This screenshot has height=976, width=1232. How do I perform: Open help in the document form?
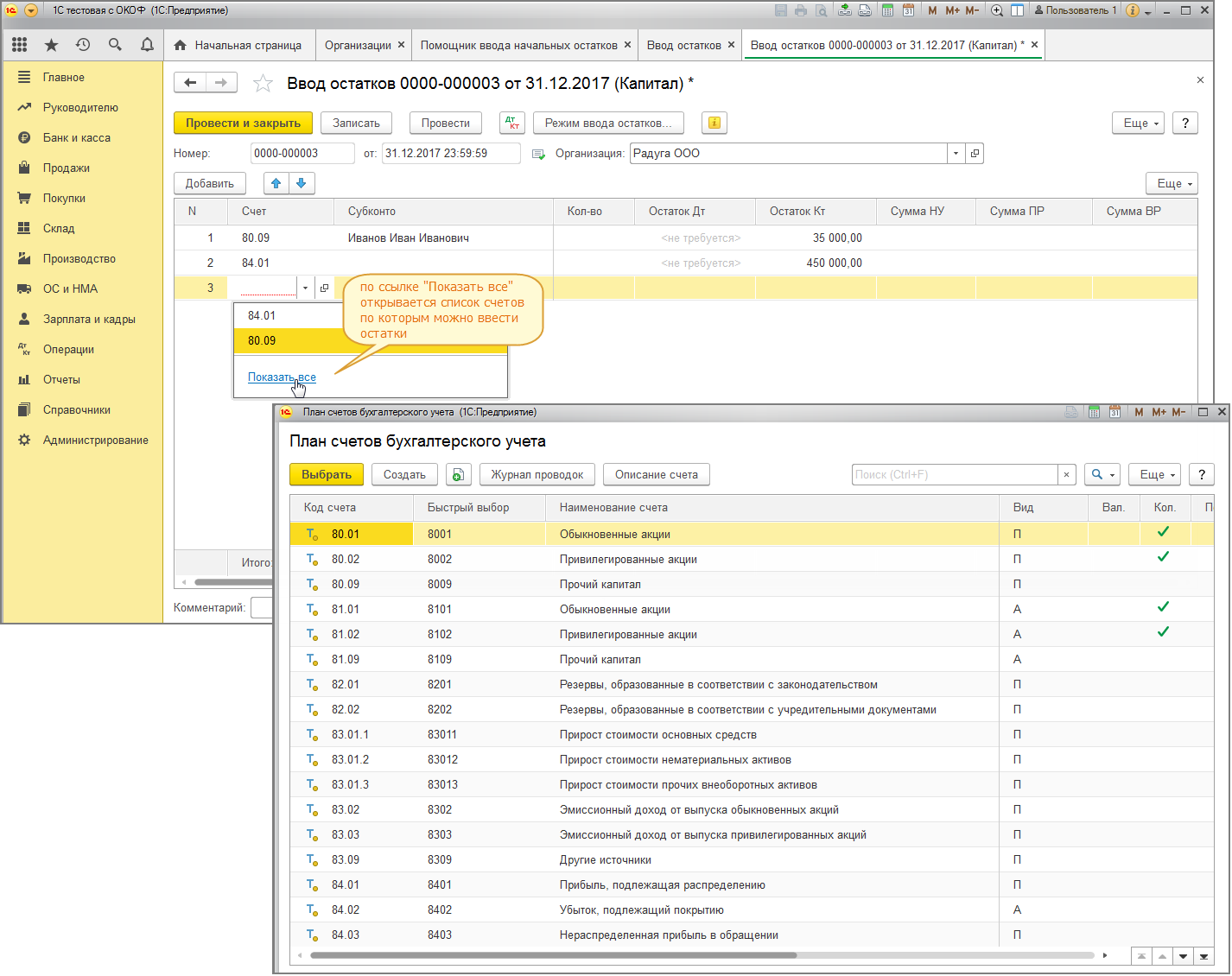click(1185, 123)
